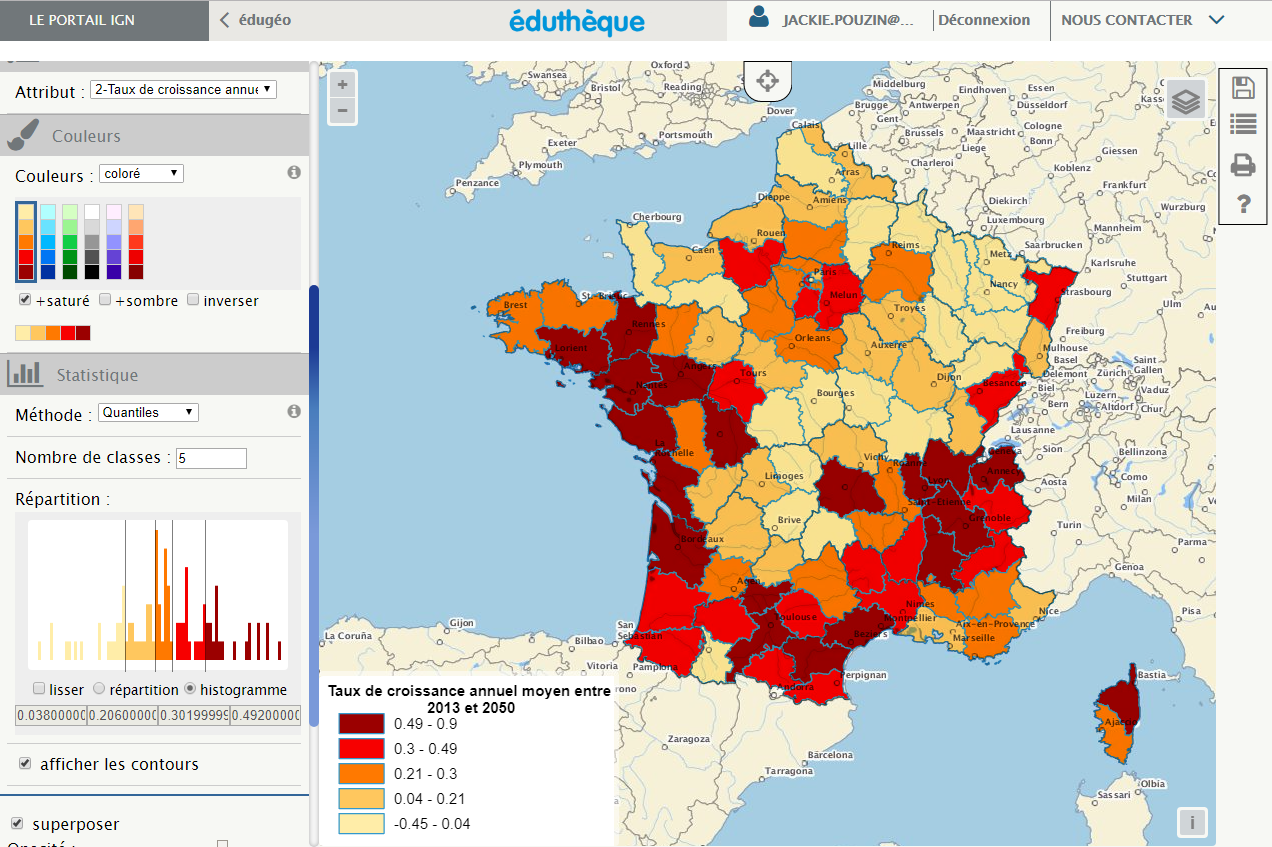
Task: Click the info icon beside Couleurs
Action: 293,170
